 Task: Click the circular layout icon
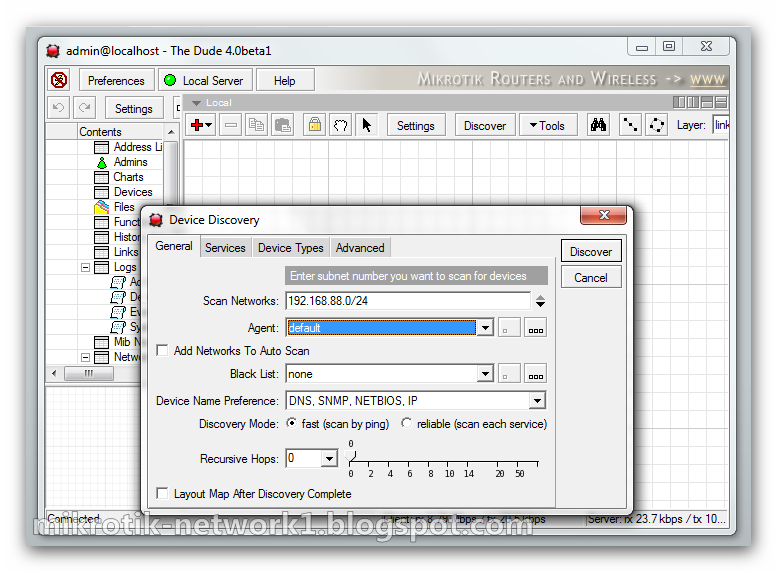click(657, 125)
